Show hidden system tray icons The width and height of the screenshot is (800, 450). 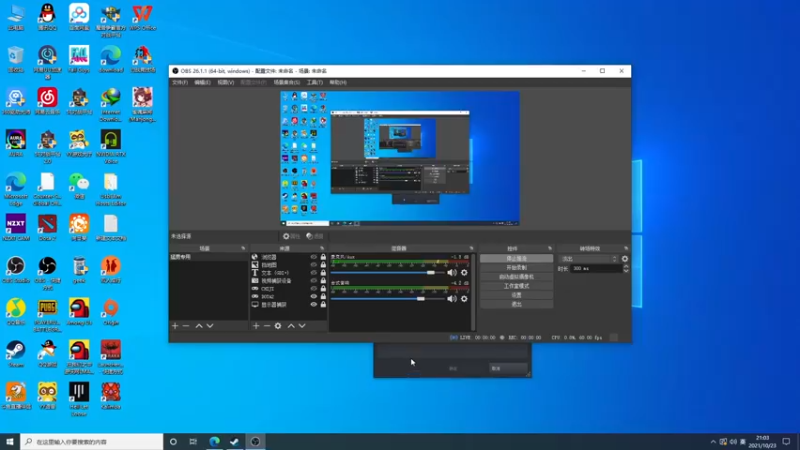pos(713,442)
